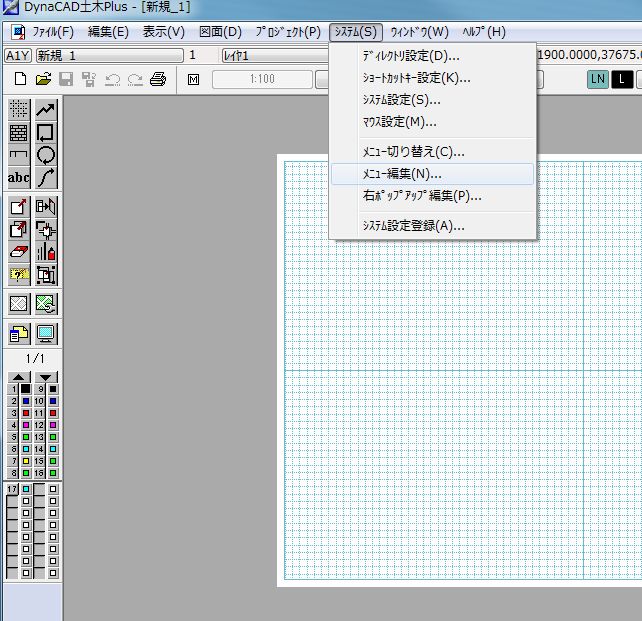Open the プロジェクト(P) menu
642x621 pixels.
point(288,32)
